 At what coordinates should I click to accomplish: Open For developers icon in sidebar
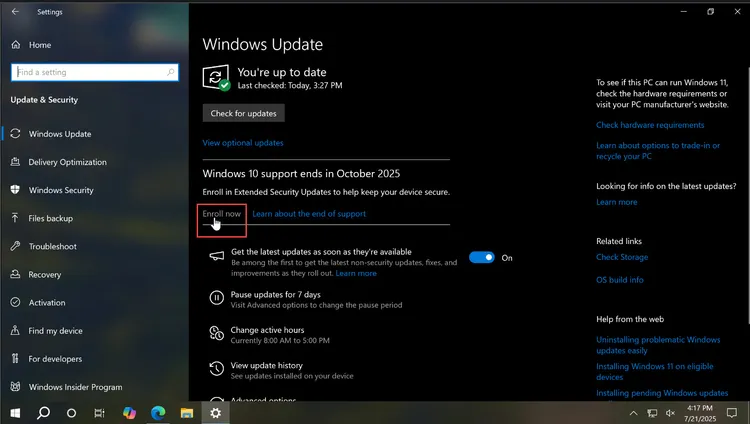15,358
